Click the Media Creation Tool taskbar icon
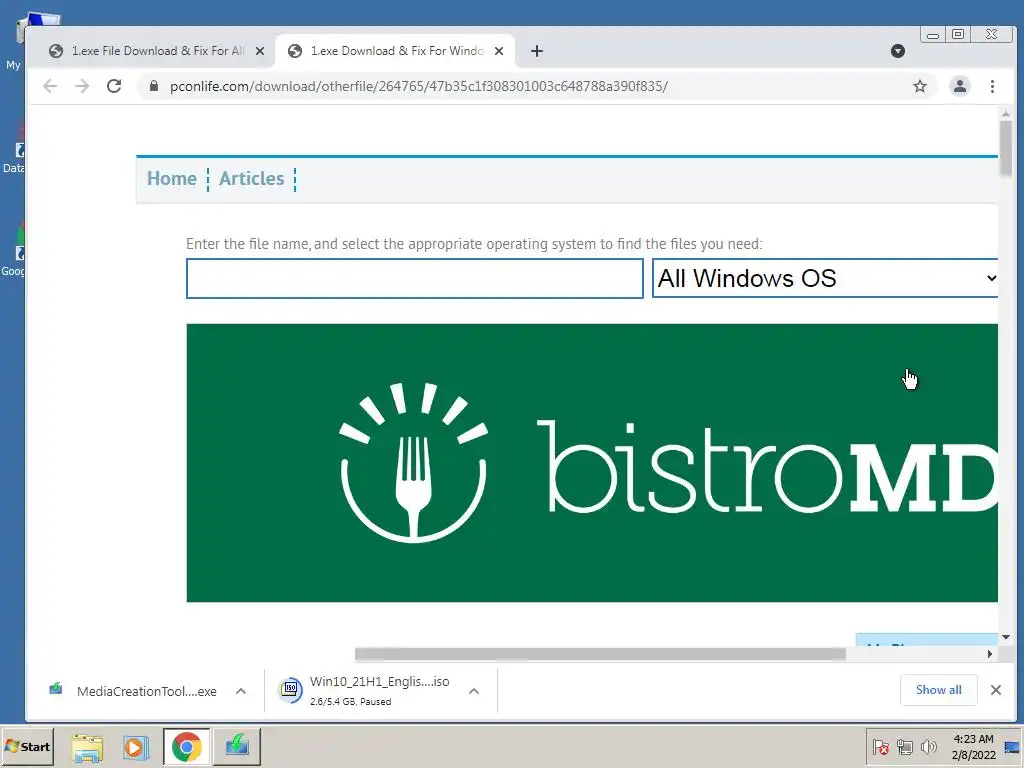The image size is (1024, 768). [237, 746]
